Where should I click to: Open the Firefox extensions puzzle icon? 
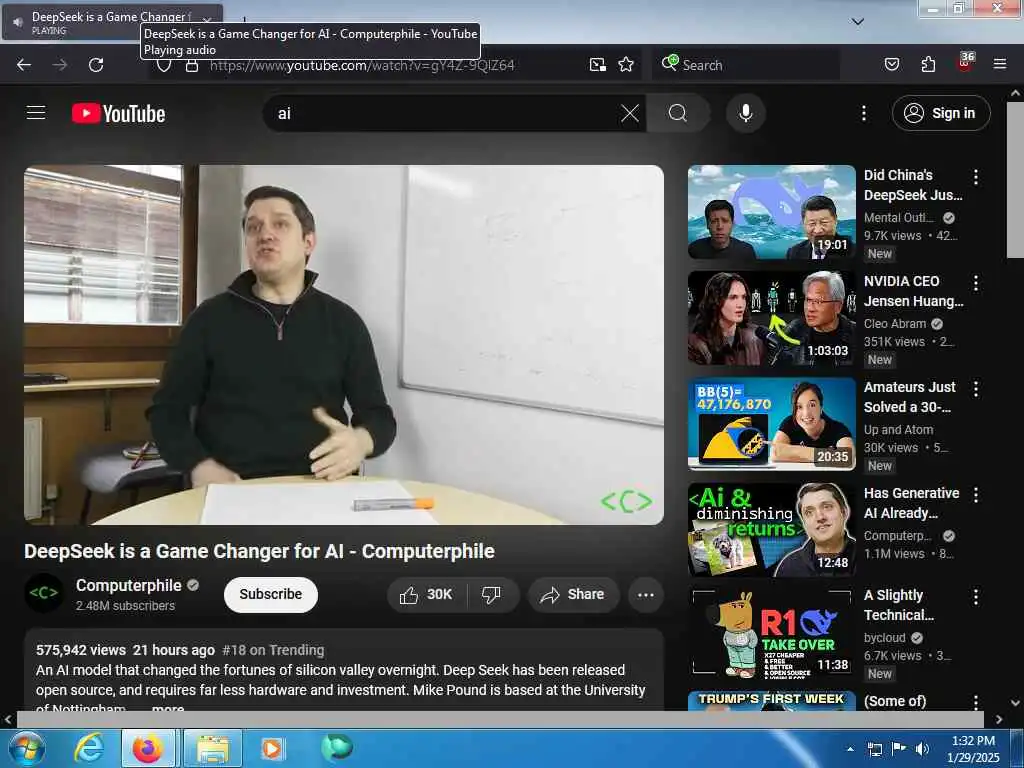(928, 64)
